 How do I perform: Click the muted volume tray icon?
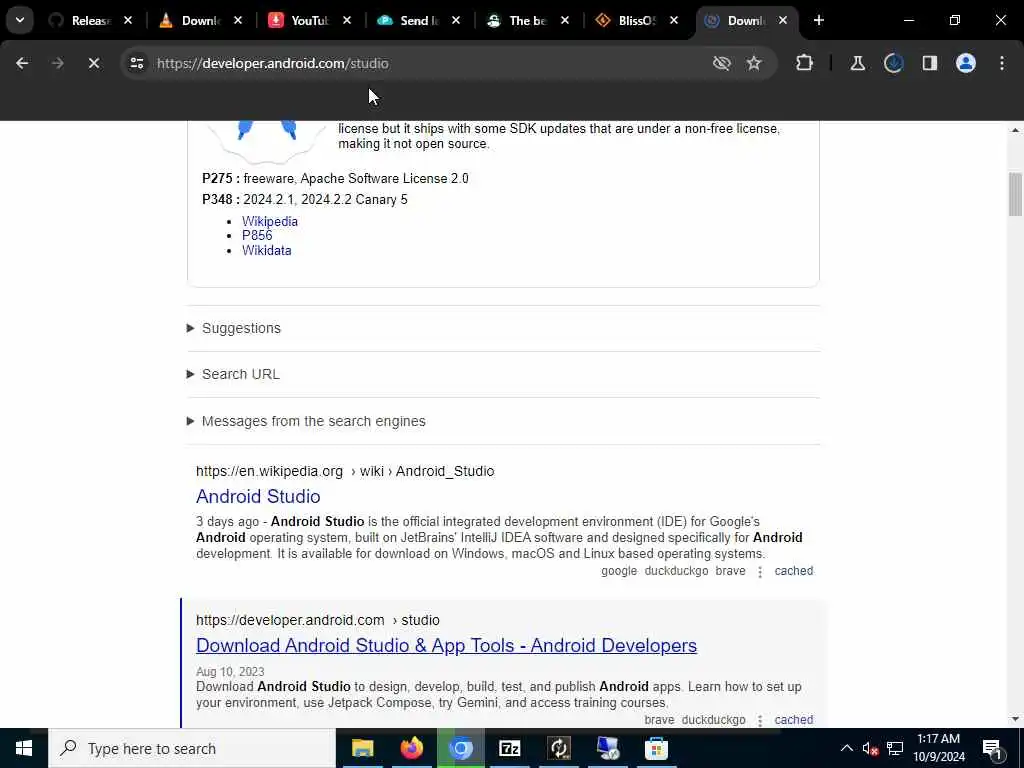pyautogui.click(x=870, y=748)
